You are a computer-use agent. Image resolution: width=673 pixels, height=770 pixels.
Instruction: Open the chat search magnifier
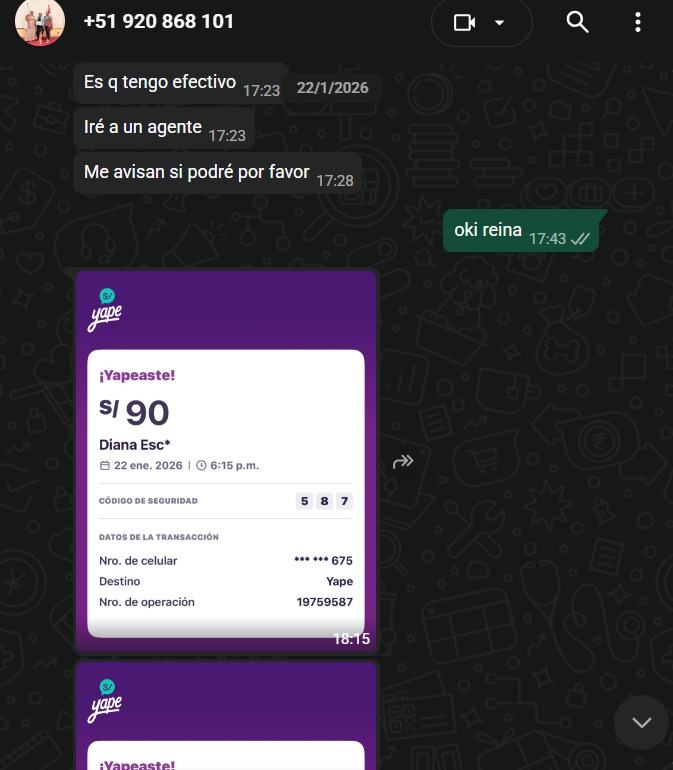[577, 22]
